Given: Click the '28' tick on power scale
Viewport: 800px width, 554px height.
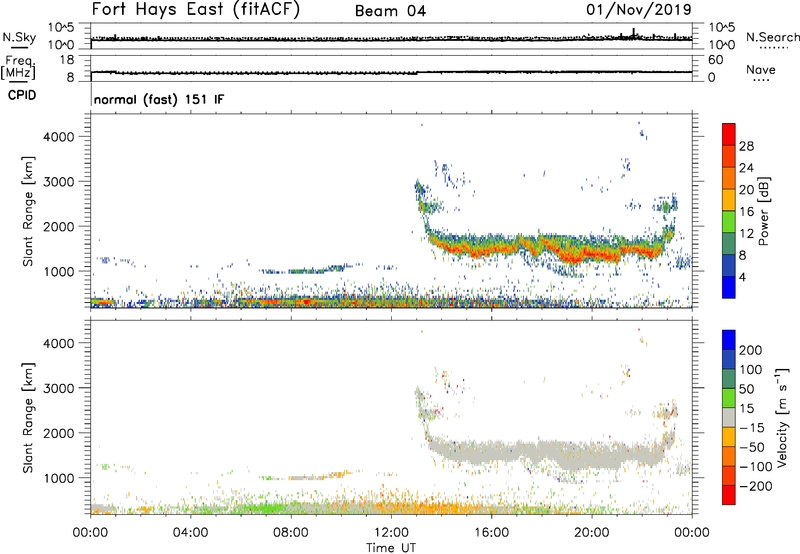Looking at the screenshot, I should click(746, 146).
